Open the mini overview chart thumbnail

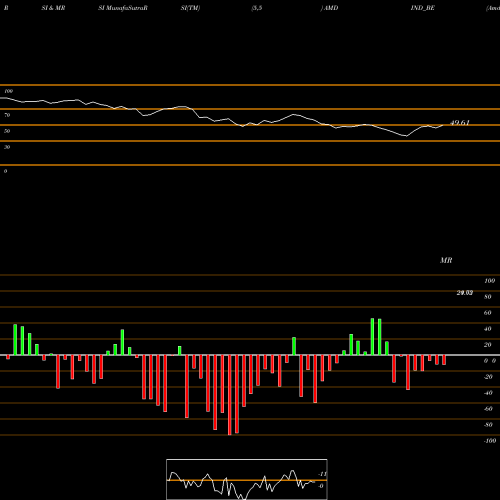[x=247, y=479]
